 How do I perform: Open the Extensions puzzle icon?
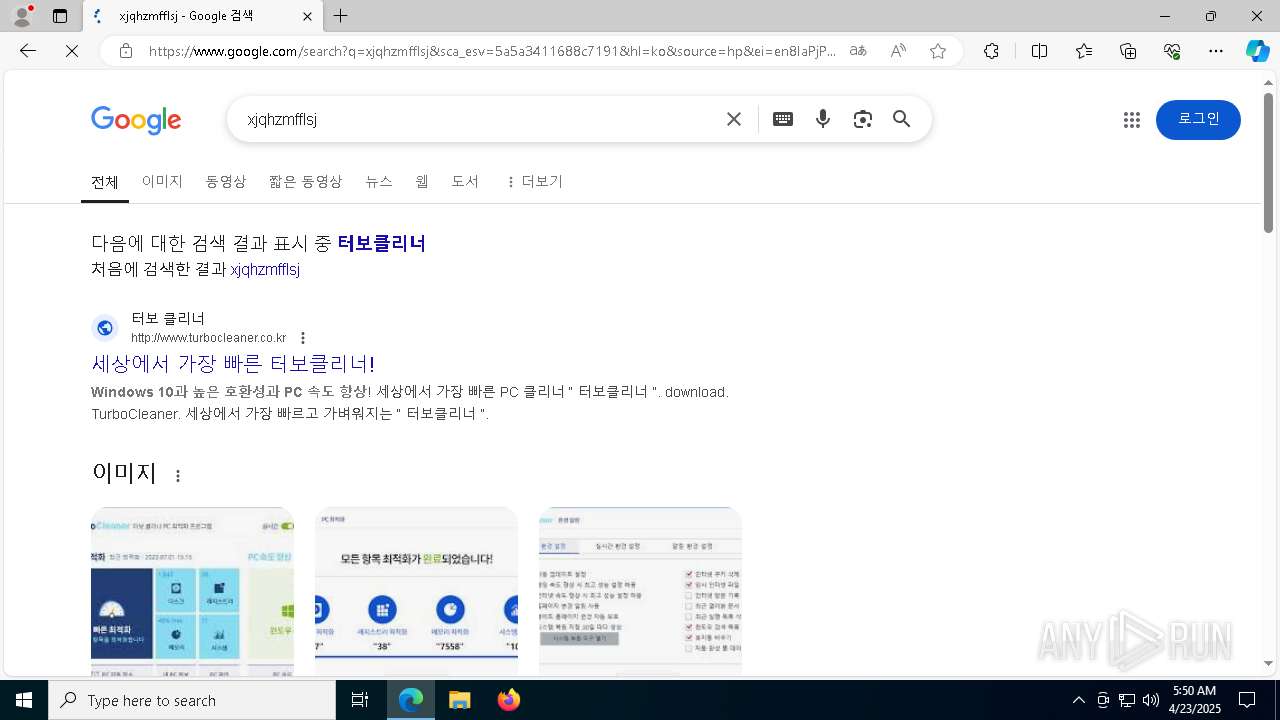click(x=991, y=51)
